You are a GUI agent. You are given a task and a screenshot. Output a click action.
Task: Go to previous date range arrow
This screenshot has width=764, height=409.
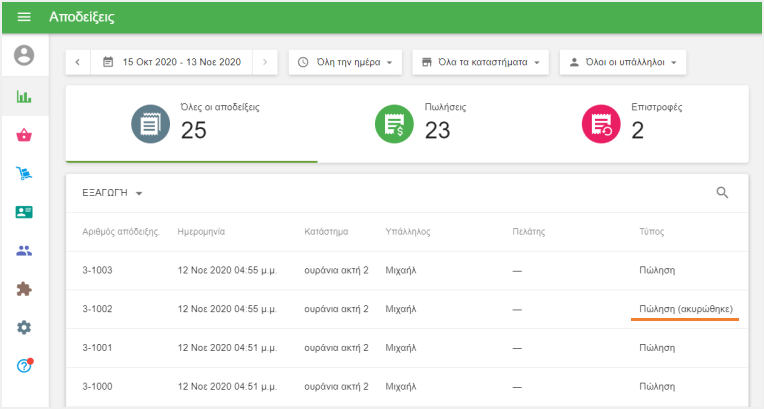click(x=78, y=62)
